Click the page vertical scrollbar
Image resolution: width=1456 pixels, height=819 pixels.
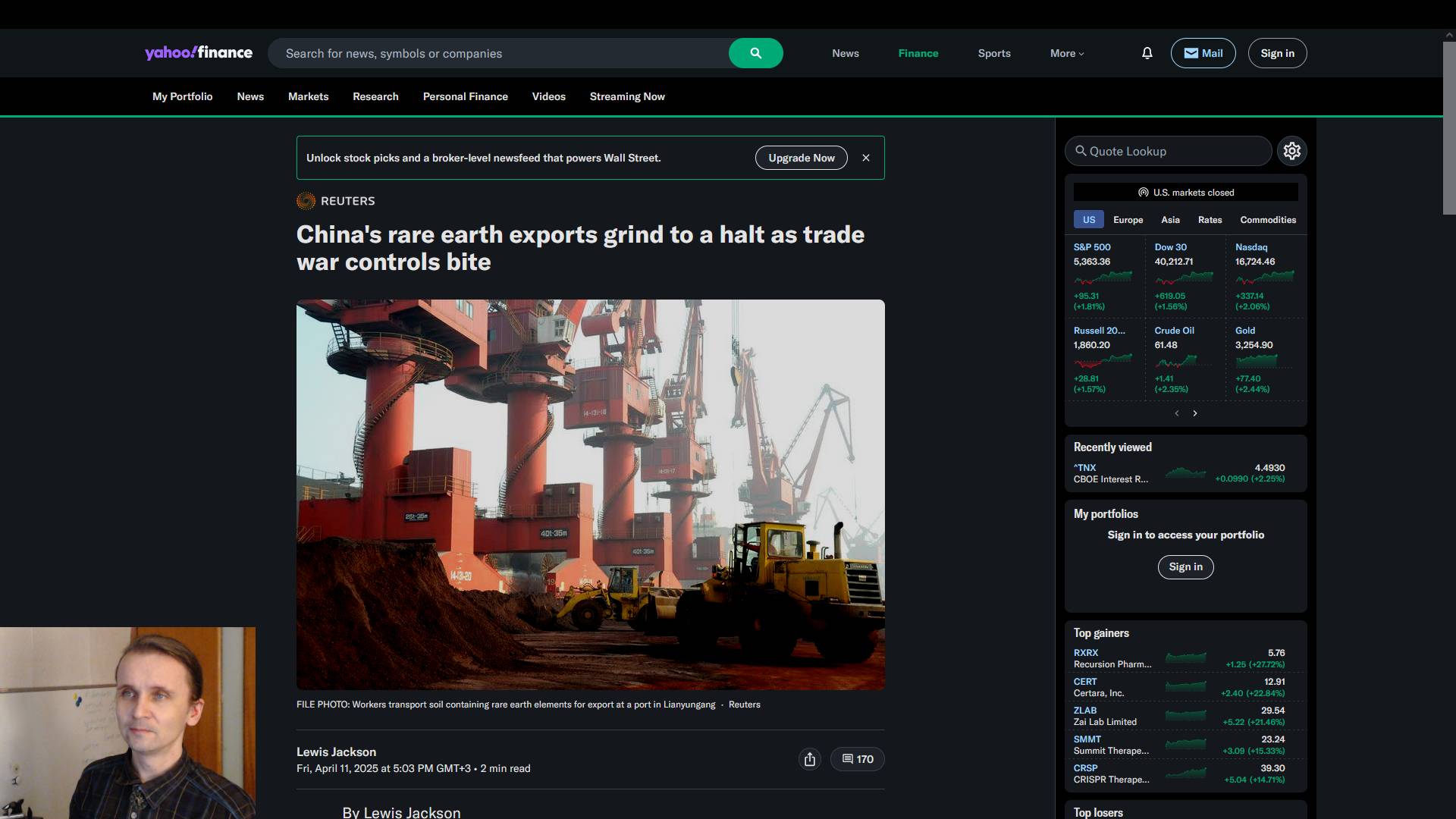(x=1449, y=128)
